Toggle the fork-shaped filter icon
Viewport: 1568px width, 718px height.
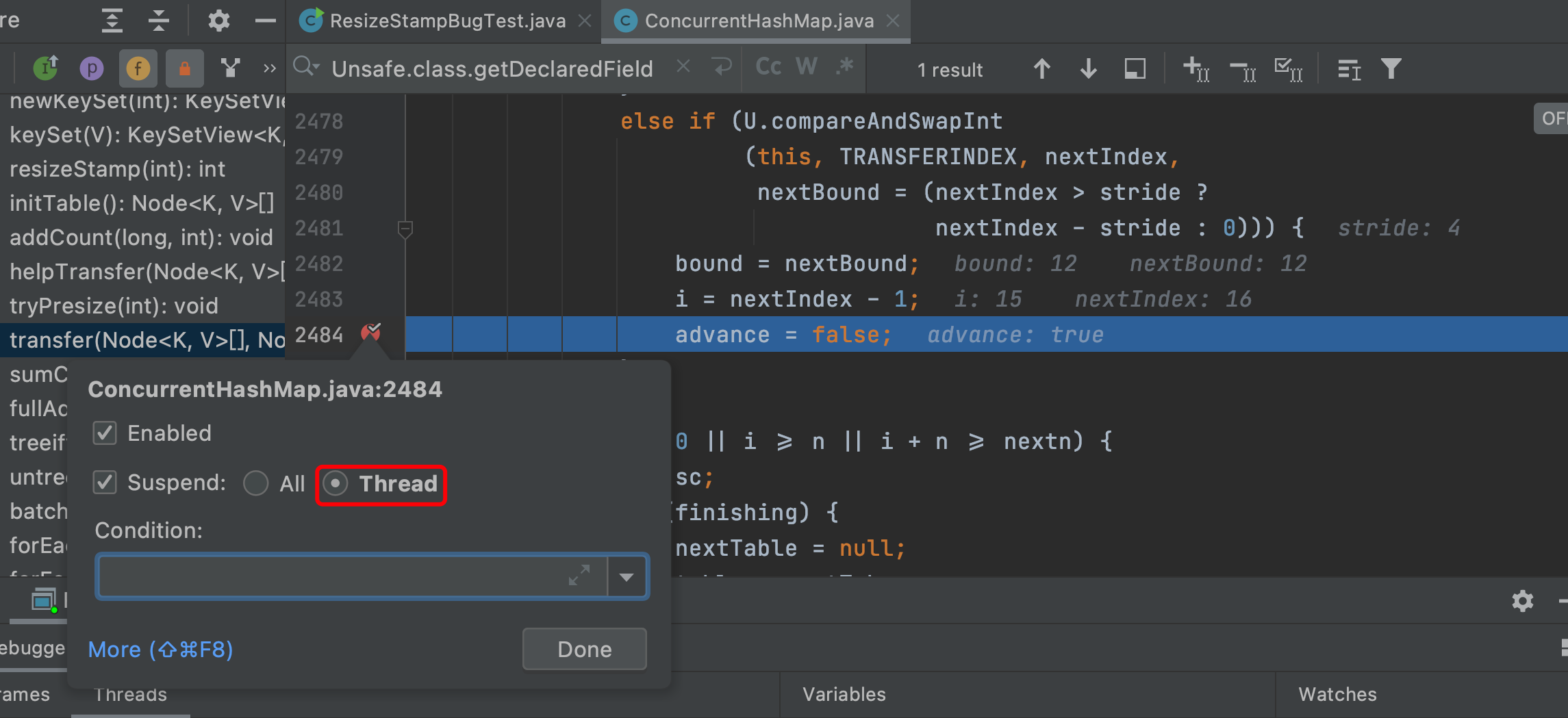pos(231,68)
